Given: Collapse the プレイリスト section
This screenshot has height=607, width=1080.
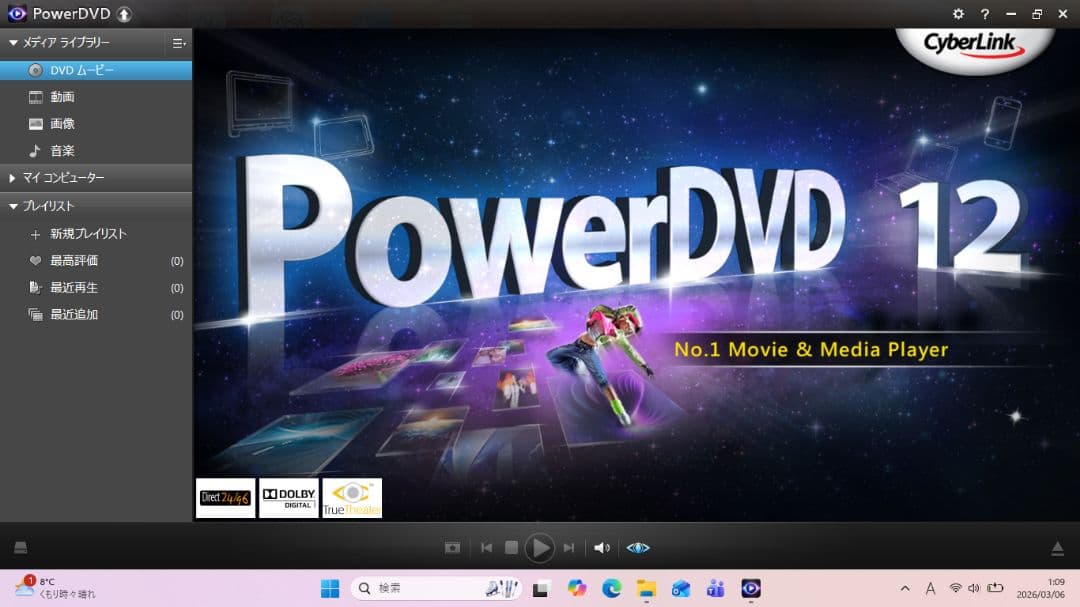Looking at the screenshot, I should (x=13, y=206).
